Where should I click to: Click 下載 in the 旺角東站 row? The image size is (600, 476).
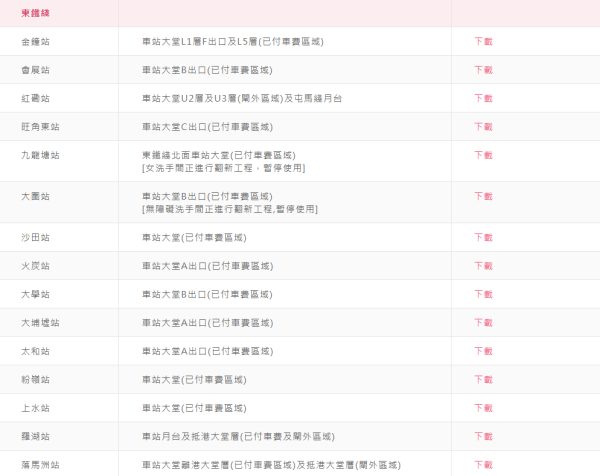click(483, 127)
